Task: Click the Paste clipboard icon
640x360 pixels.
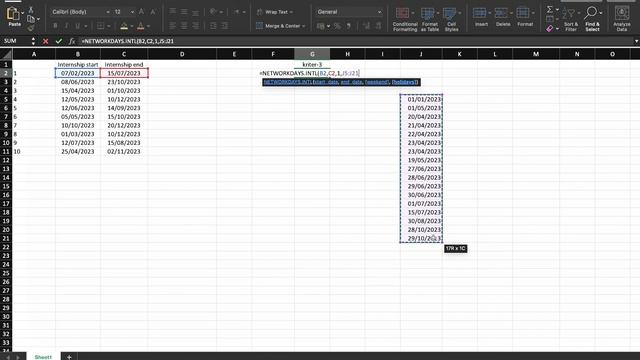Action: (13, 14)
